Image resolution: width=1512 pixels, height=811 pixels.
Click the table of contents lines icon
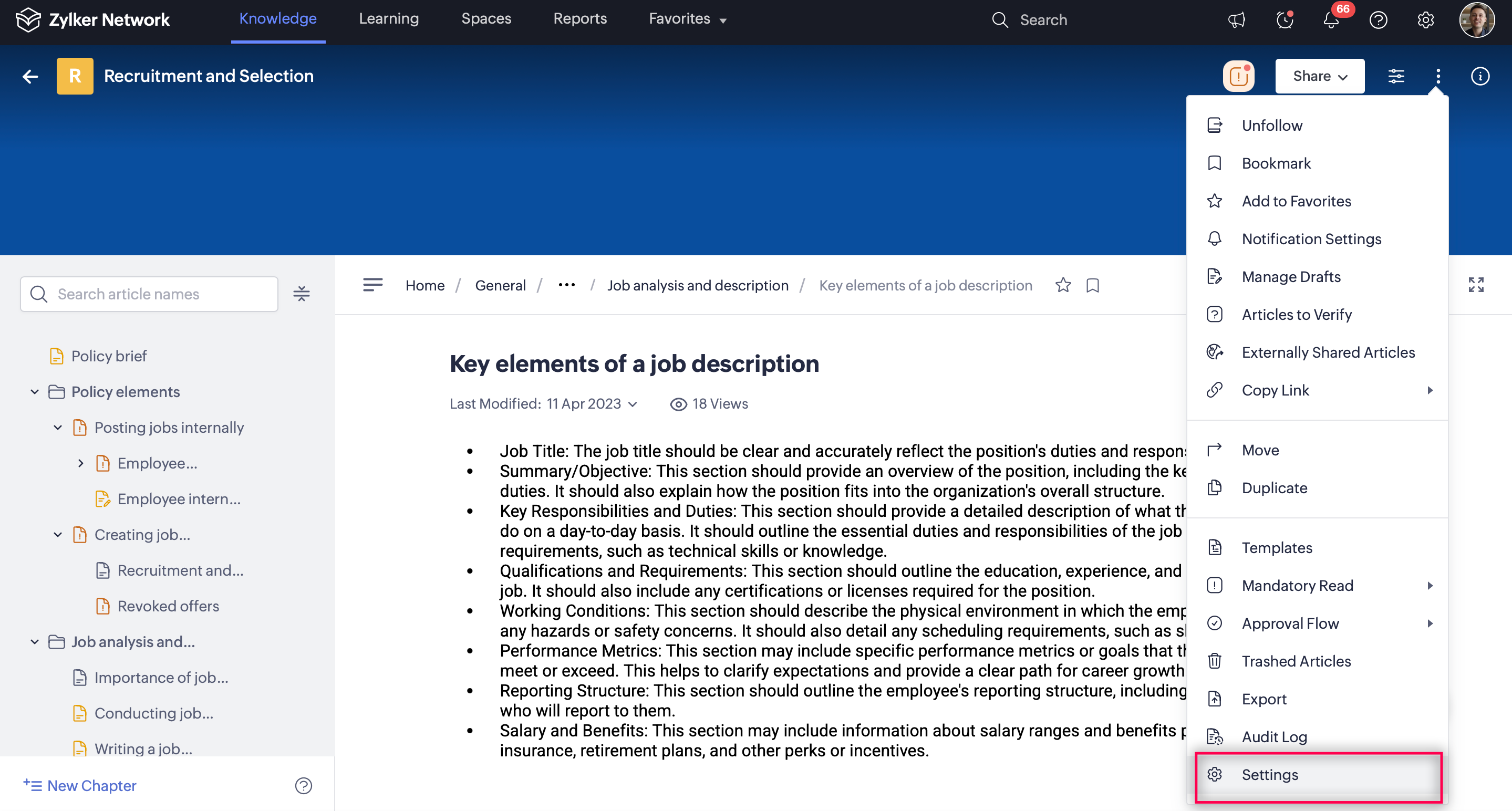tap(372, 285)
